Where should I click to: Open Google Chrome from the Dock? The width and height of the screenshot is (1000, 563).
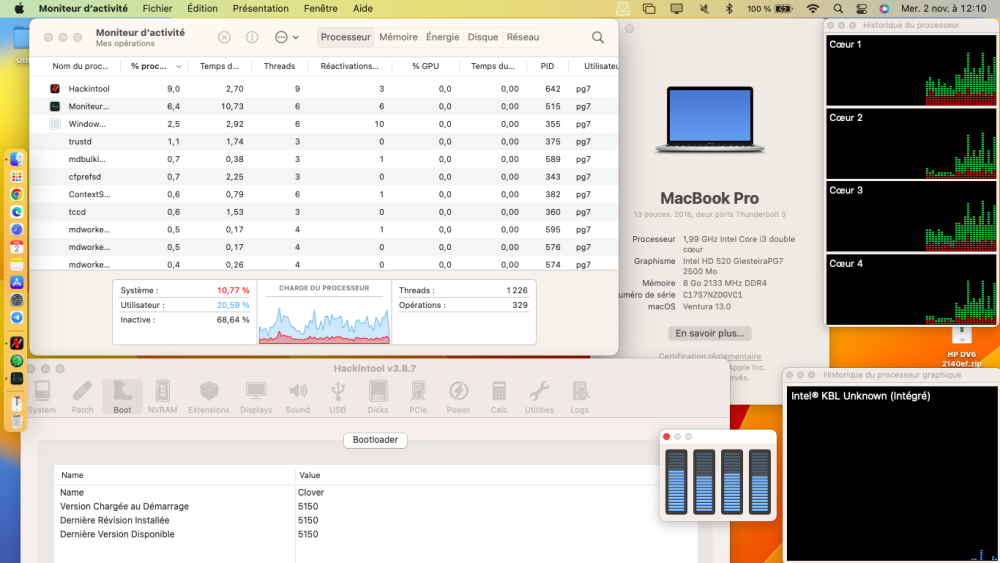(17, 194)
